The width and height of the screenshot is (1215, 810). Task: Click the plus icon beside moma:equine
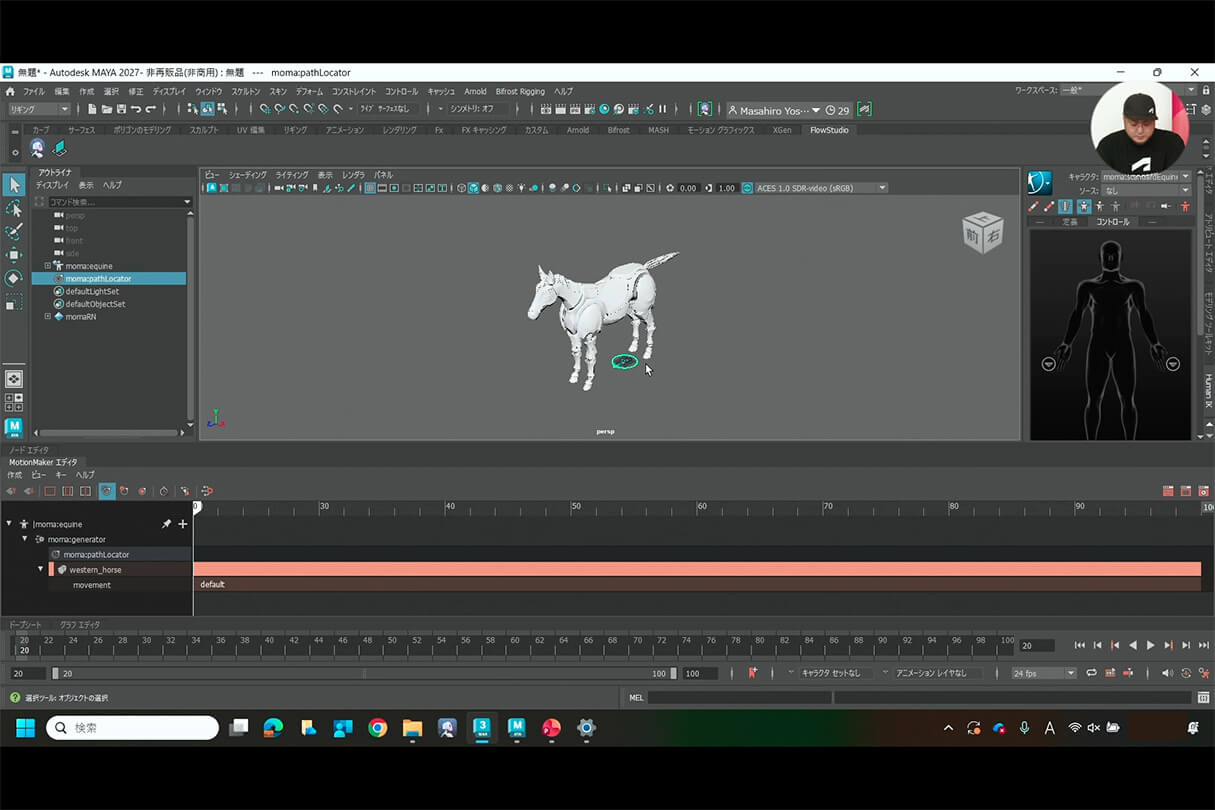[182, 524]
